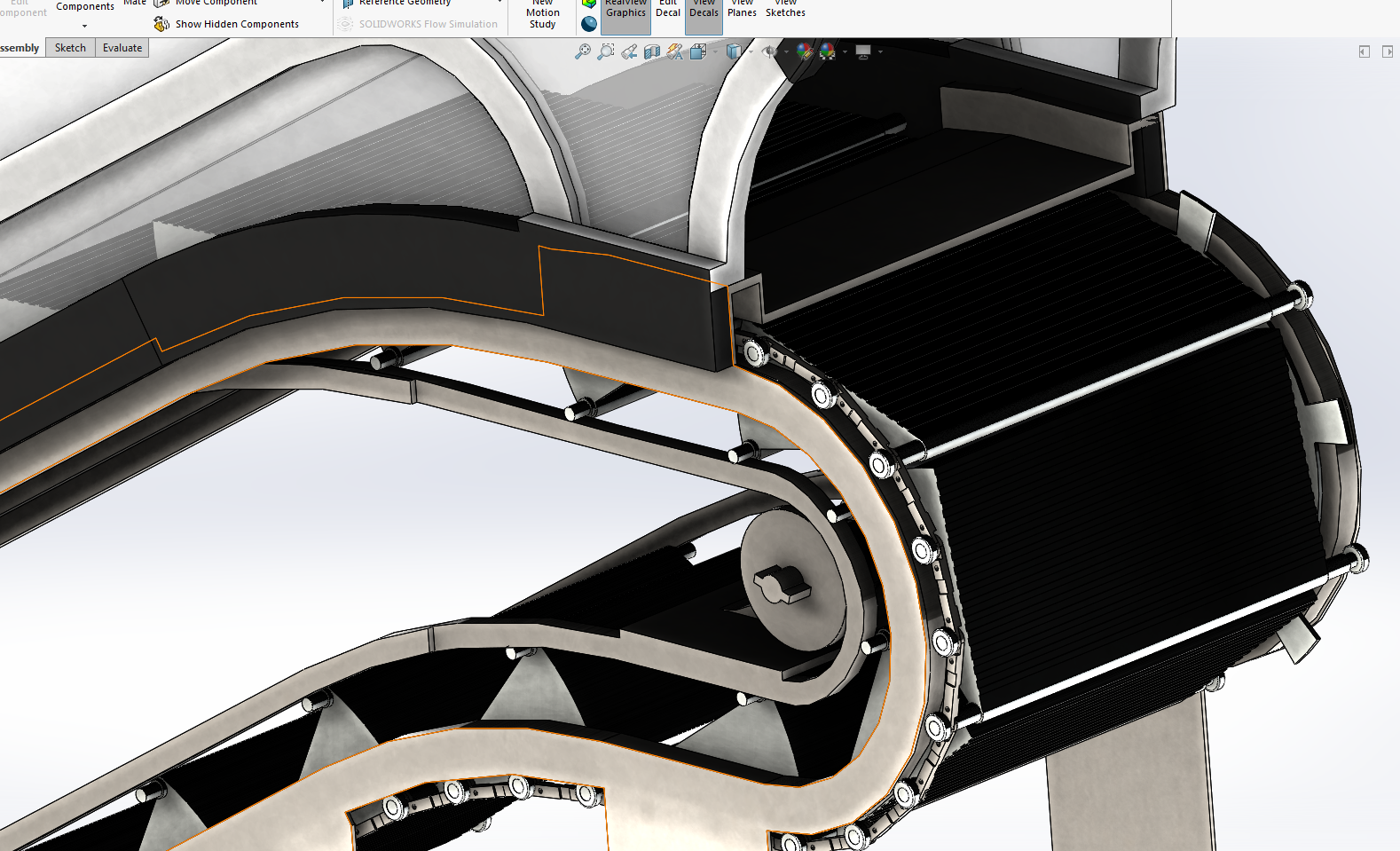
Task: Expand the Display Style dropdown arrow
Action: [x=751, y=51]
